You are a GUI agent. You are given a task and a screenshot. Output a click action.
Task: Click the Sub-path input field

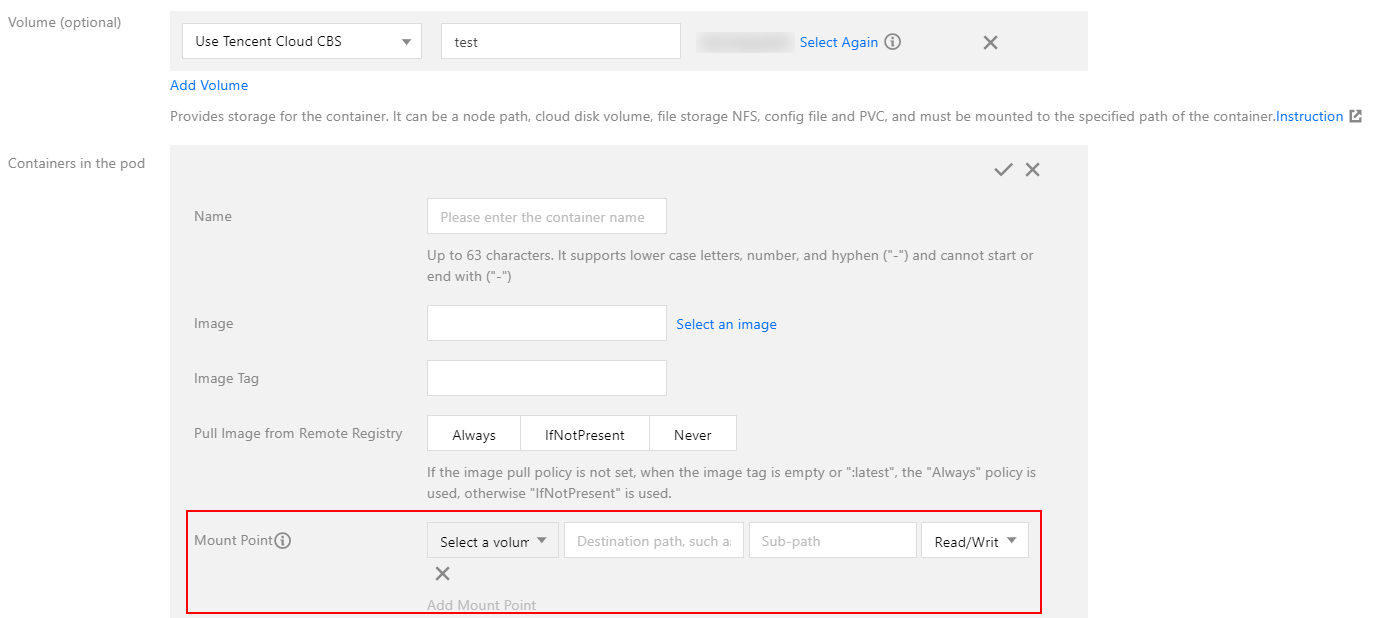pyautogui.click(x=832, y=541)
